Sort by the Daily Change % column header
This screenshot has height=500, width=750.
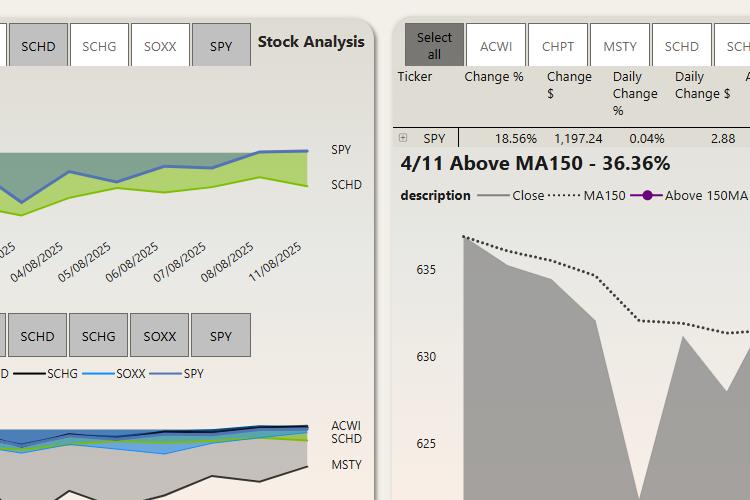click(635, 93)
